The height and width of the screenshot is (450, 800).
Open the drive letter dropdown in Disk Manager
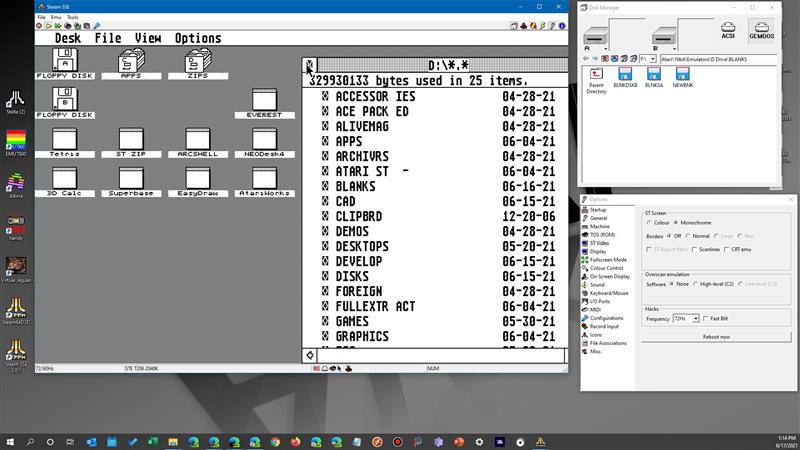[x=648, y=59]
